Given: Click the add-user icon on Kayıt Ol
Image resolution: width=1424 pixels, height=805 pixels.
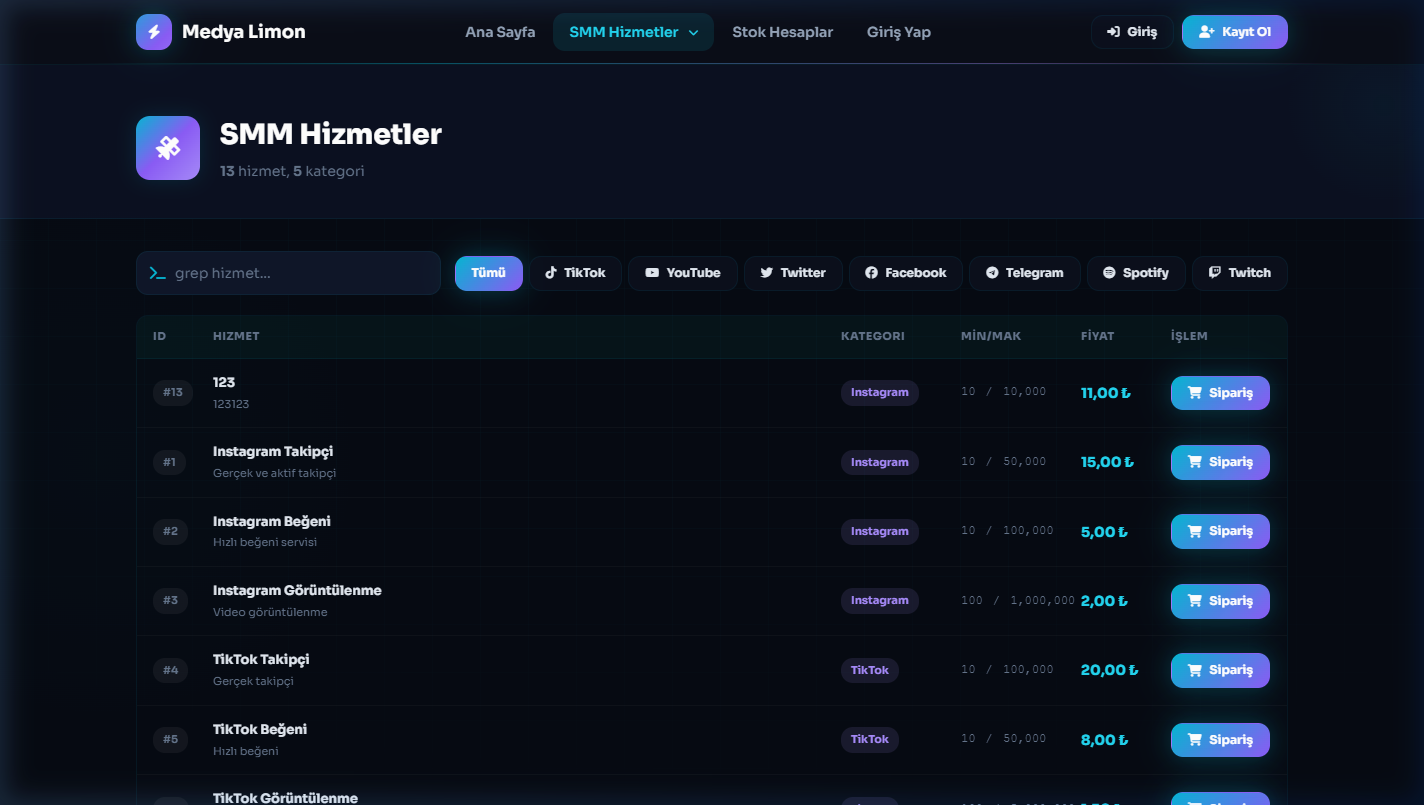Looking at the screenshot, I should [x=1207, y=32].
